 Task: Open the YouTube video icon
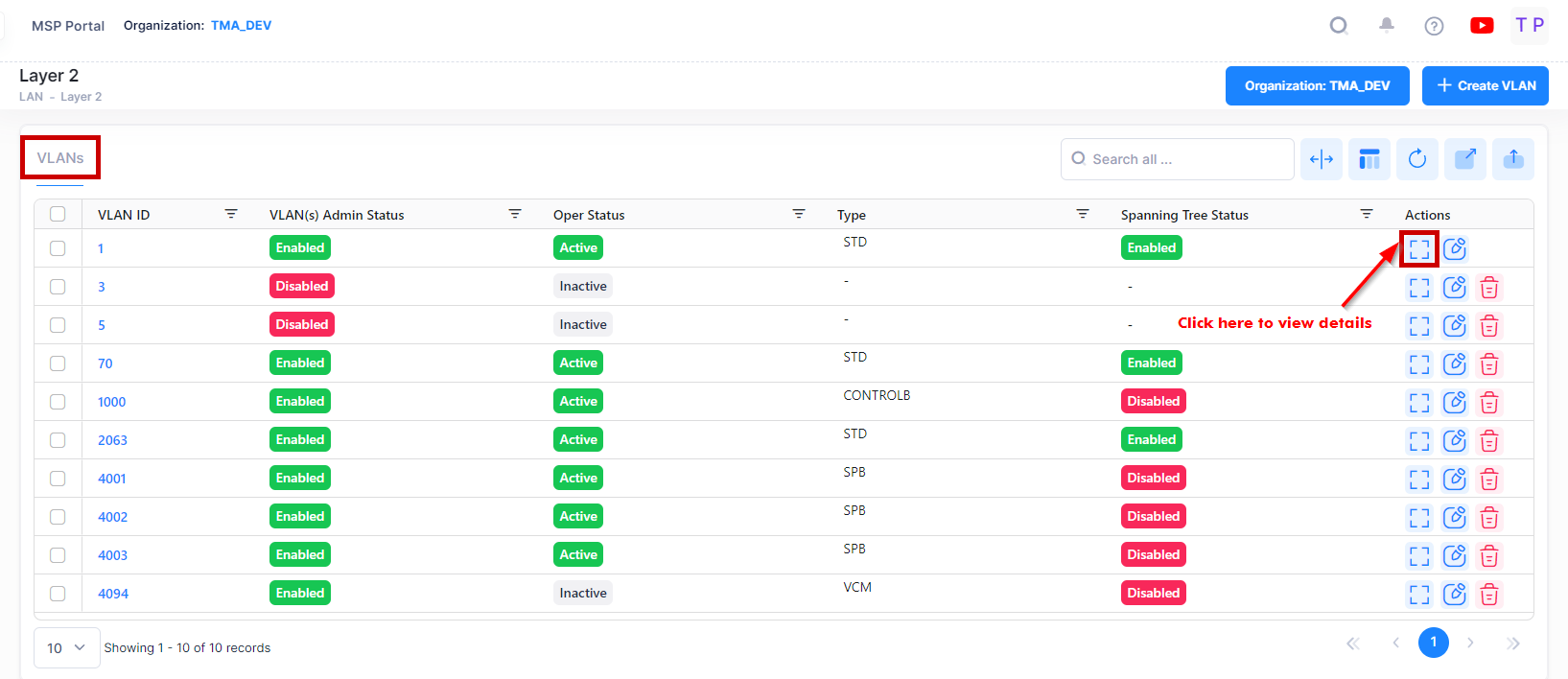pyautogui.click(x=1481, y=26)
